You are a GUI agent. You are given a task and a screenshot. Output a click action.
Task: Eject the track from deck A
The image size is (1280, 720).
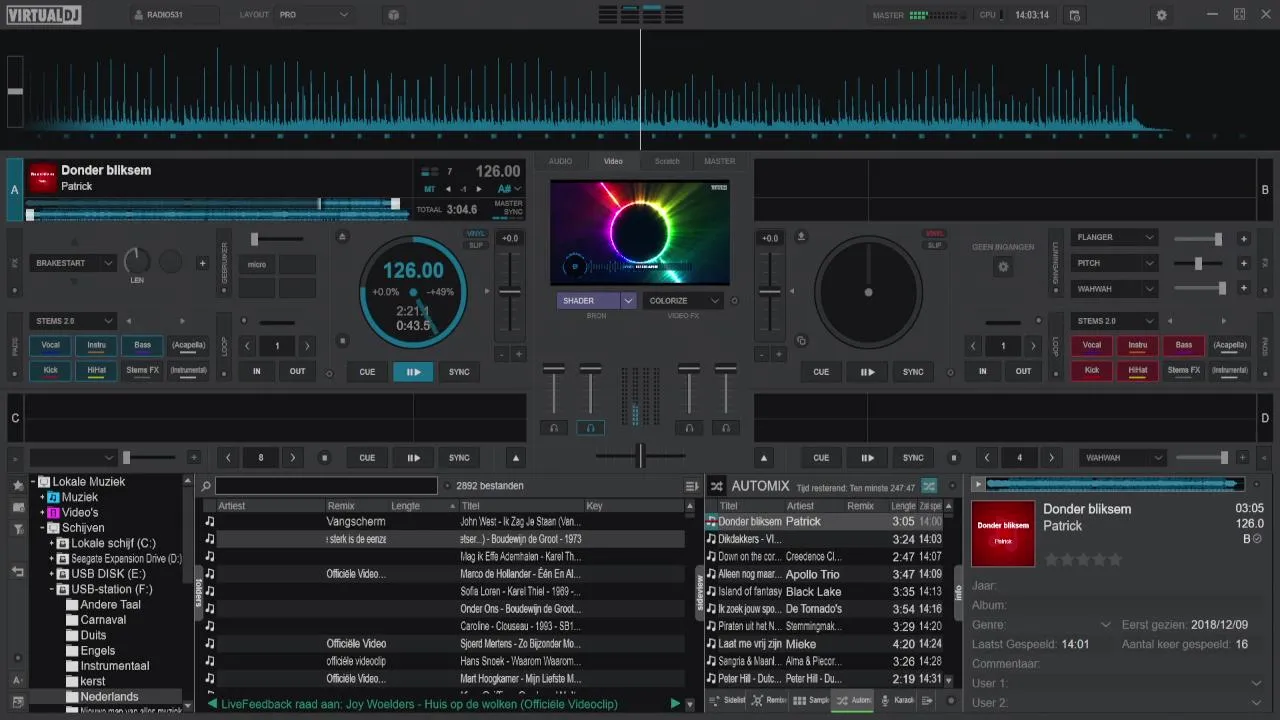tap(343, 237)
